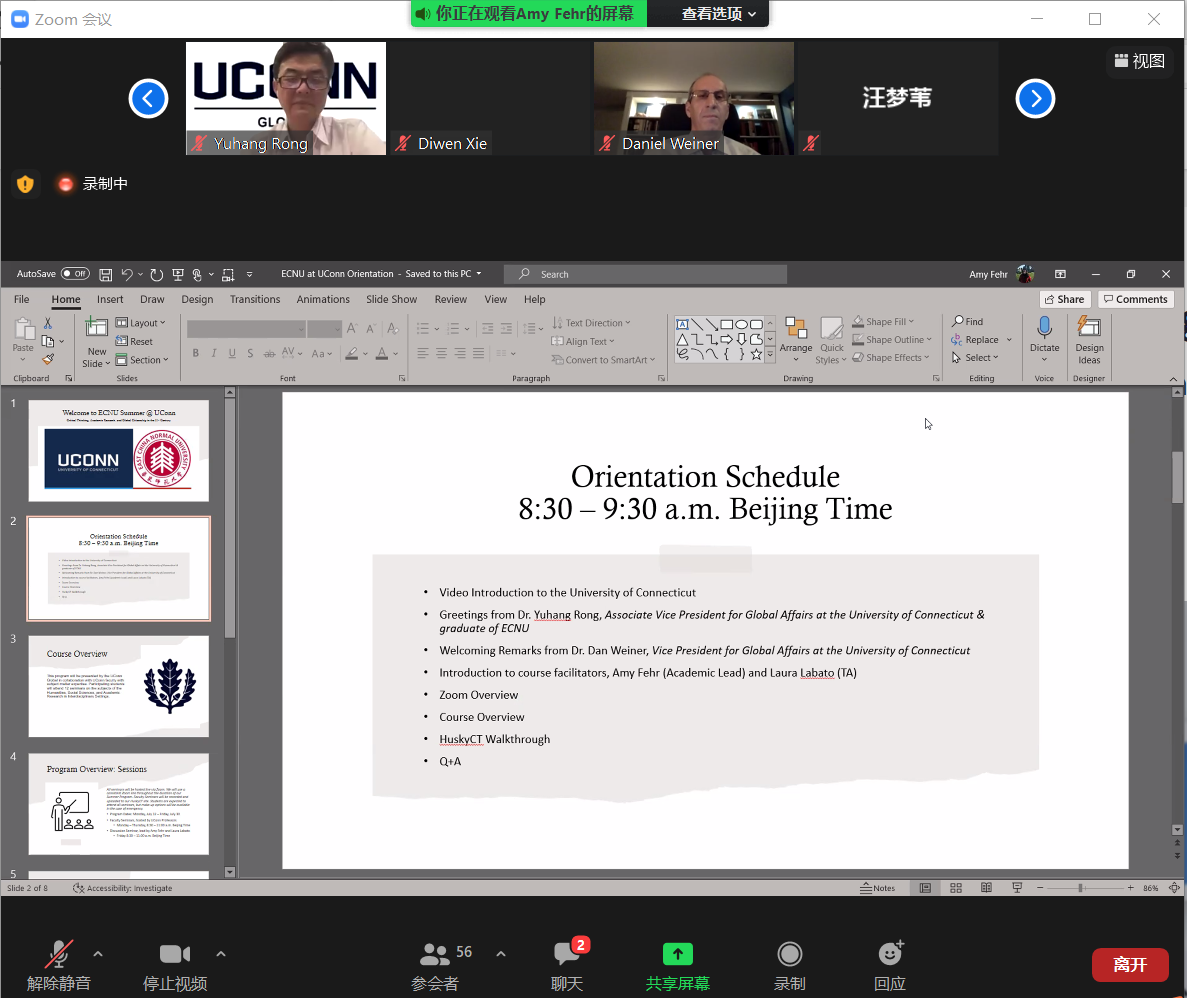Toggle Underline formatting

click(x=232, y=354)
